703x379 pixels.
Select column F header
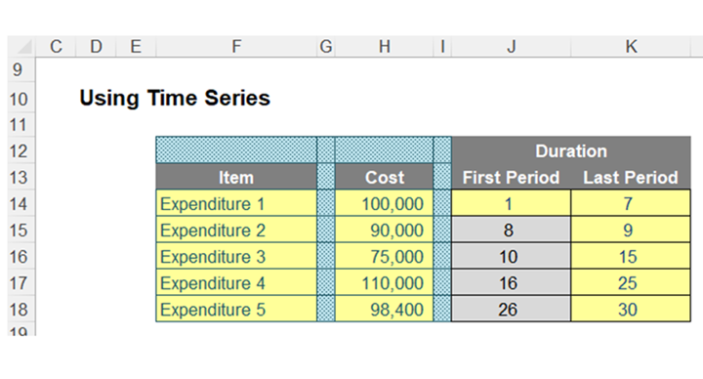(x=236, y=47)
